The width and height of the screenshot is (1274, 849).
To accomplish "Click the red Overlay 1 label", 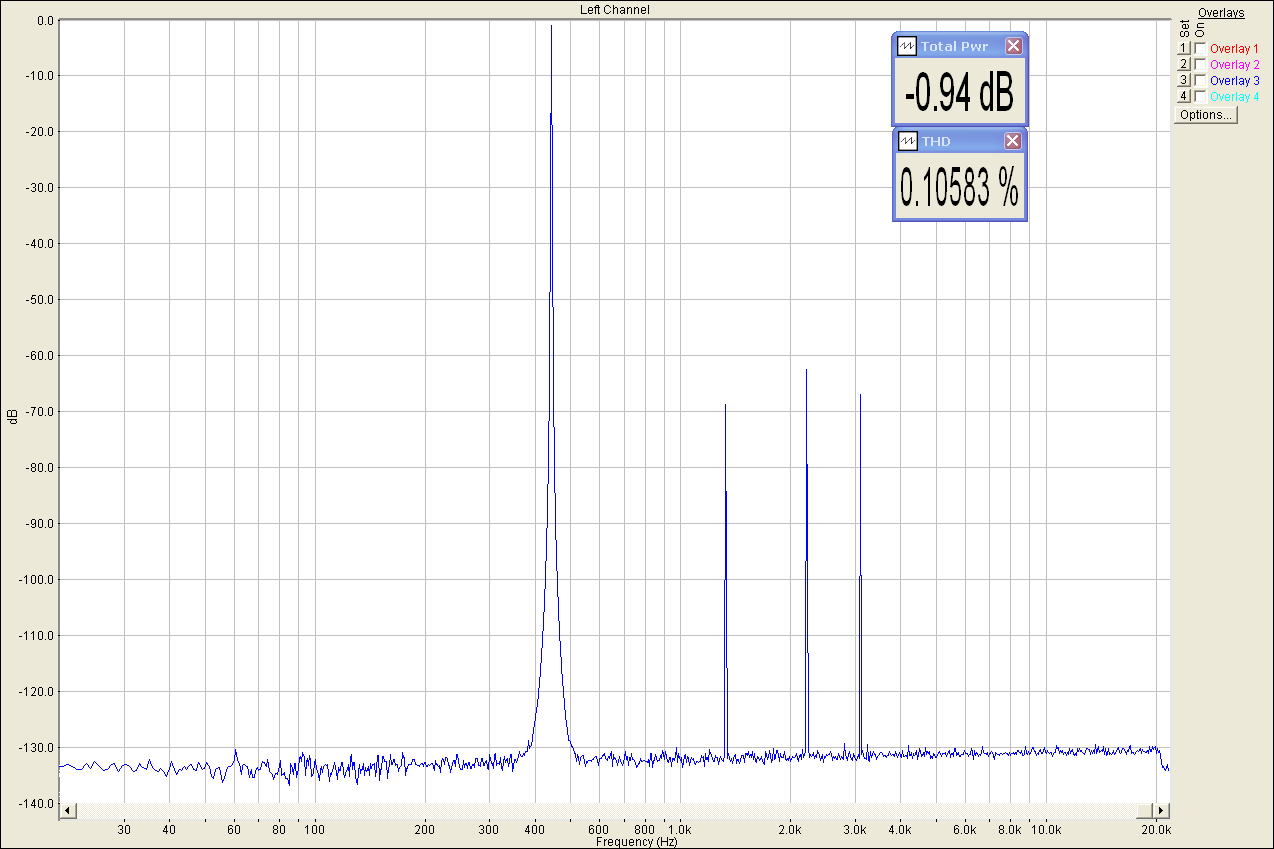I will point(1234,48).
